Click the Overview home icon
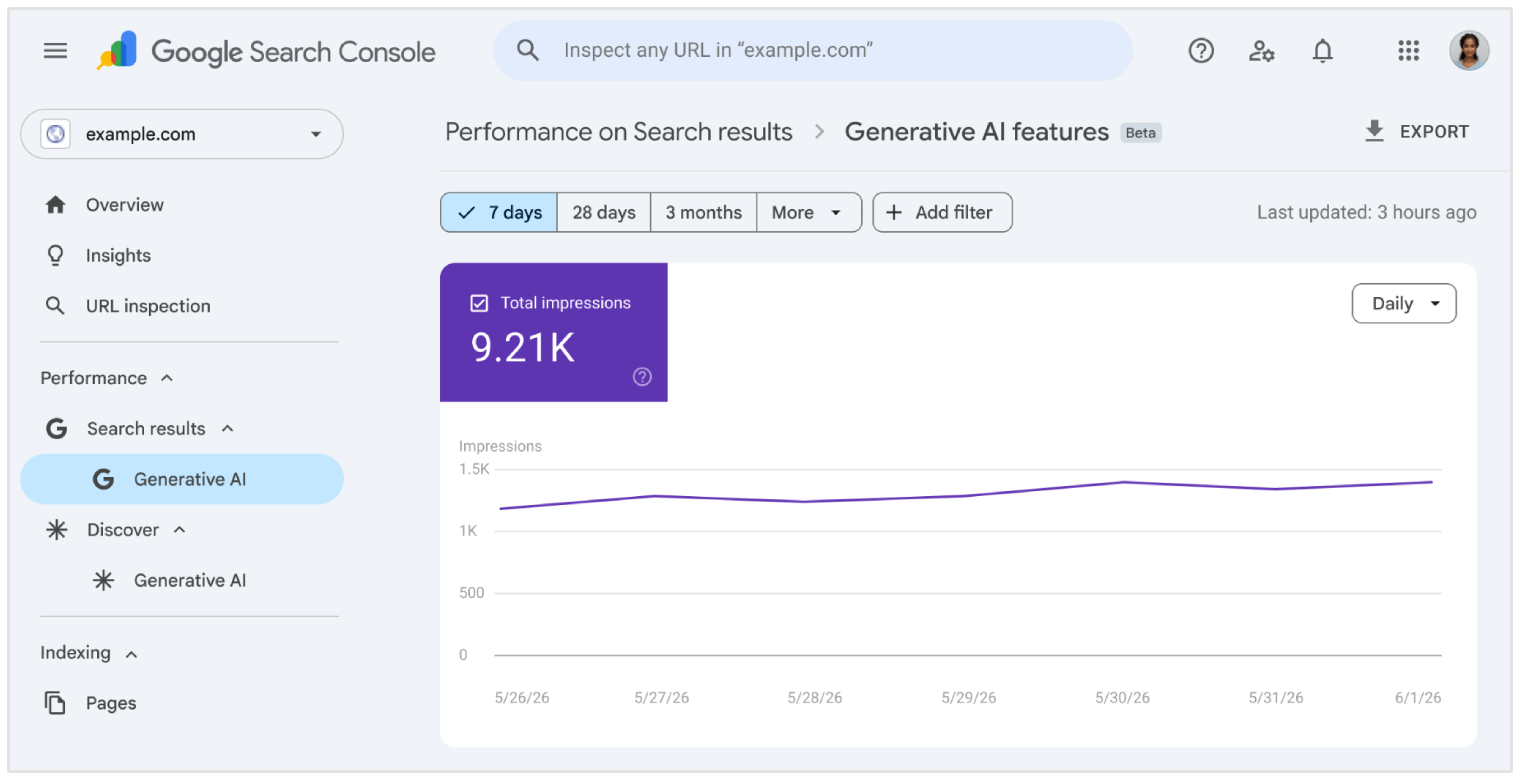 tap(56, 205)
